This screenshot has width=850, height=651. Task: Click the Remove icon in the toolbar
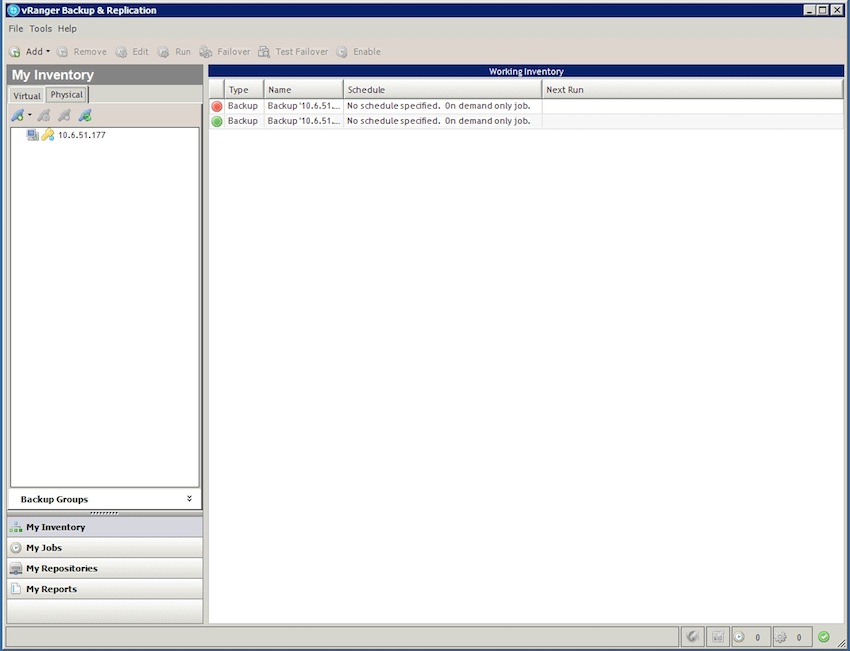(x=62, y=52)
